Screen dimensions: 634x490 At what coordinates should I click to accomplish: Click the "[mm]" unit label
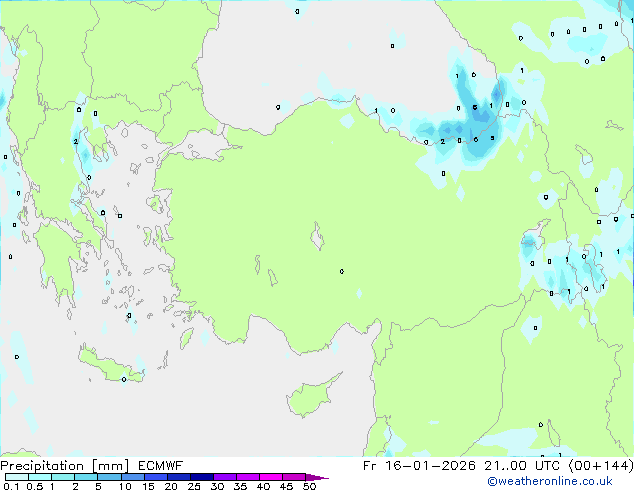tap(110, 466)
